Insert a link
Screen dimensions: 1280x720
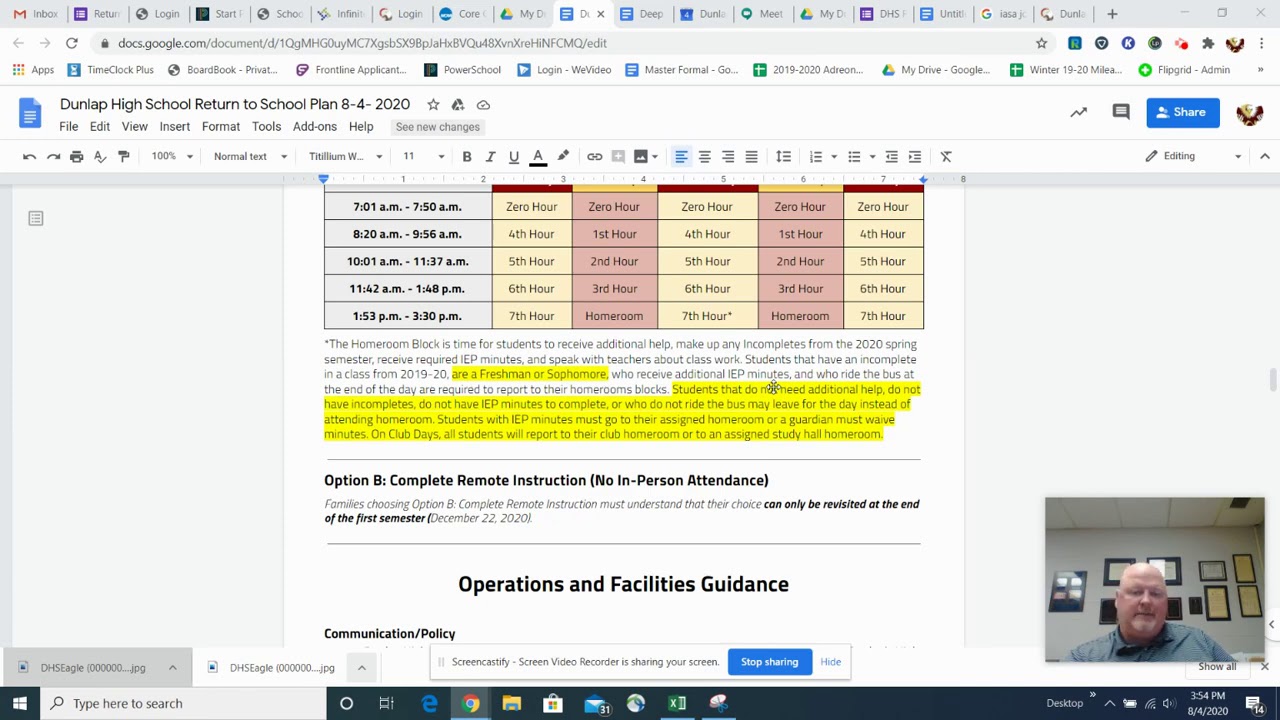tap(595, 156)
